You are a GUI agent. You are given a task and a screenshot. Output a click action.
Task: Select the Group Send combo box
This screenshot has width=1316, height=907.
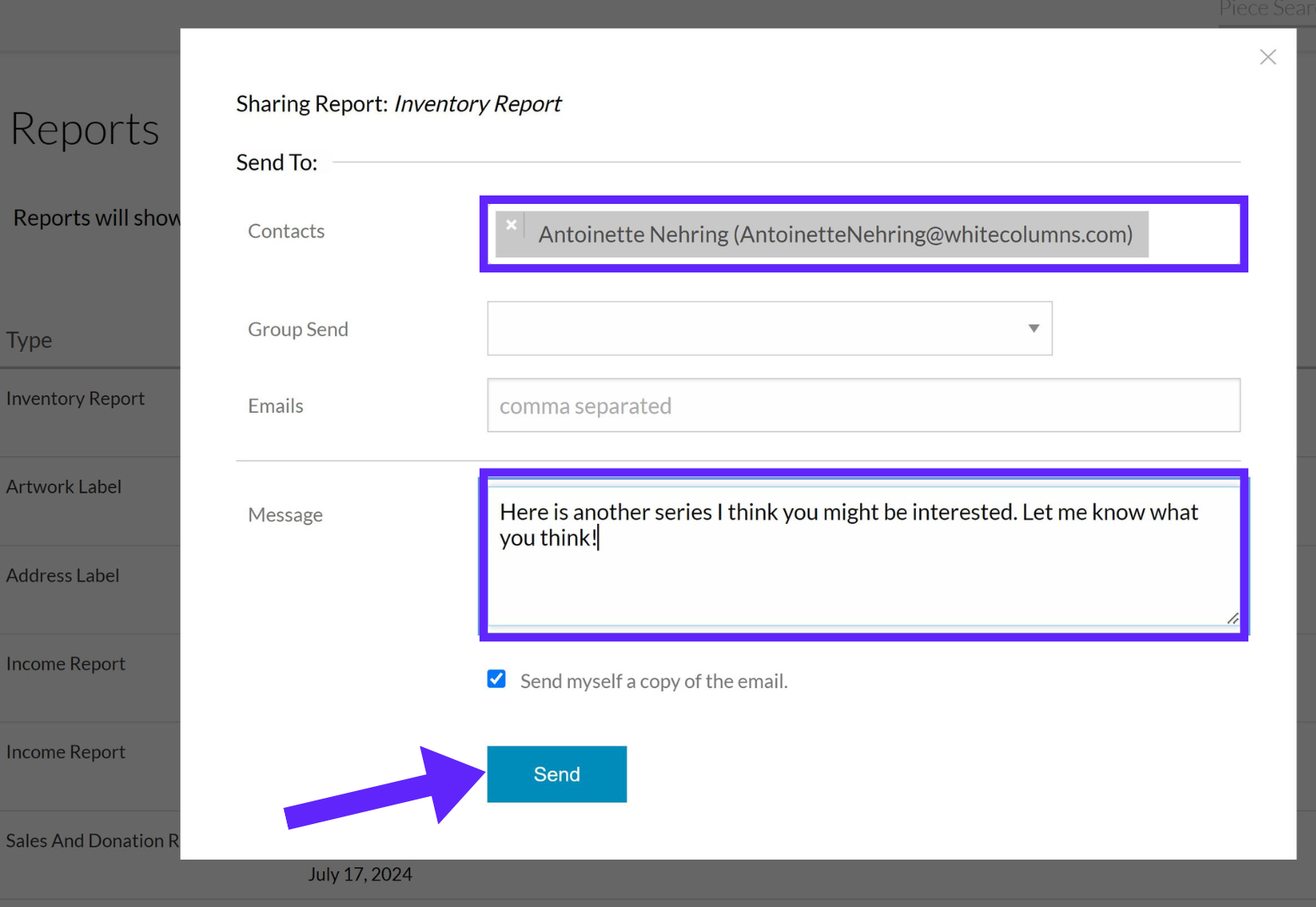click(770, 328)
